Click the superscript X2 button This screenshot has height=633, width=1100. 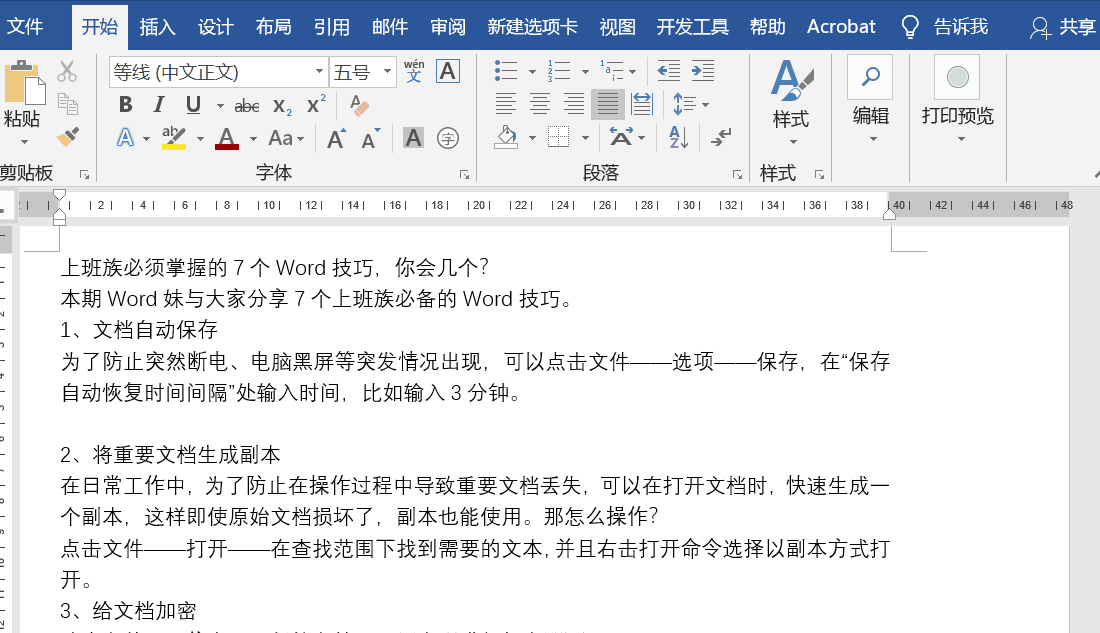point(316,105)
